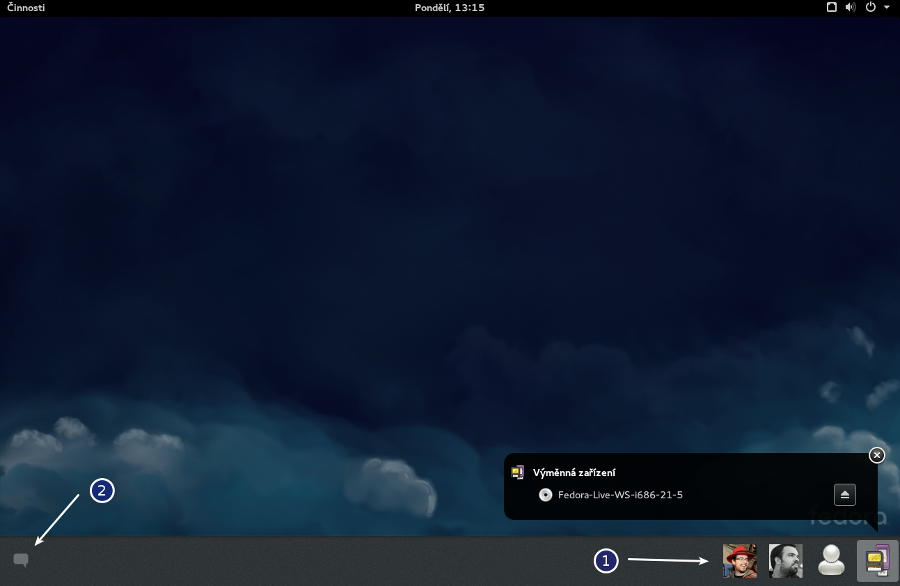Eject the Fedora-Live-WS-i686-21-5 disc
This screenshot has height=586, width=900.
click(x=845, y=494)
